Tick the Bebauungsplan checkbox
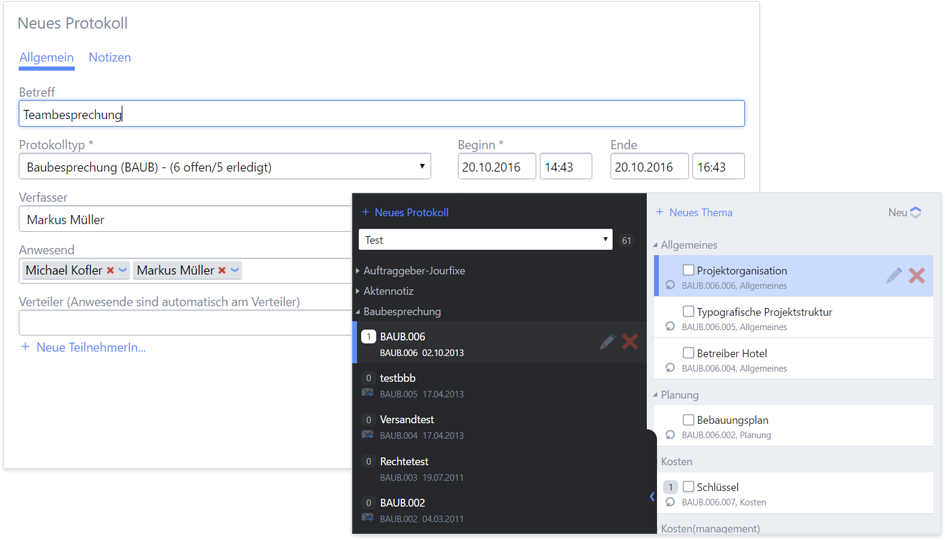This screenshot has width=945, height=540. point(688,420)
